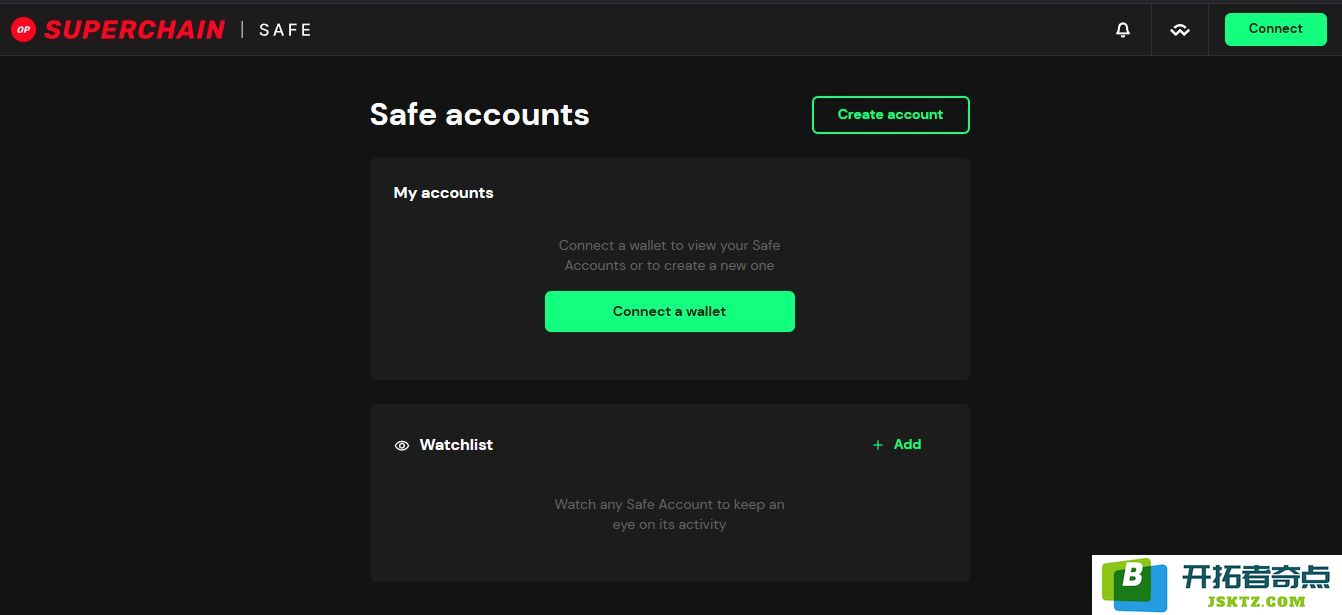Screen dimensions: 1342x615
Task: Click the Create account button
Action: (891, 115)
